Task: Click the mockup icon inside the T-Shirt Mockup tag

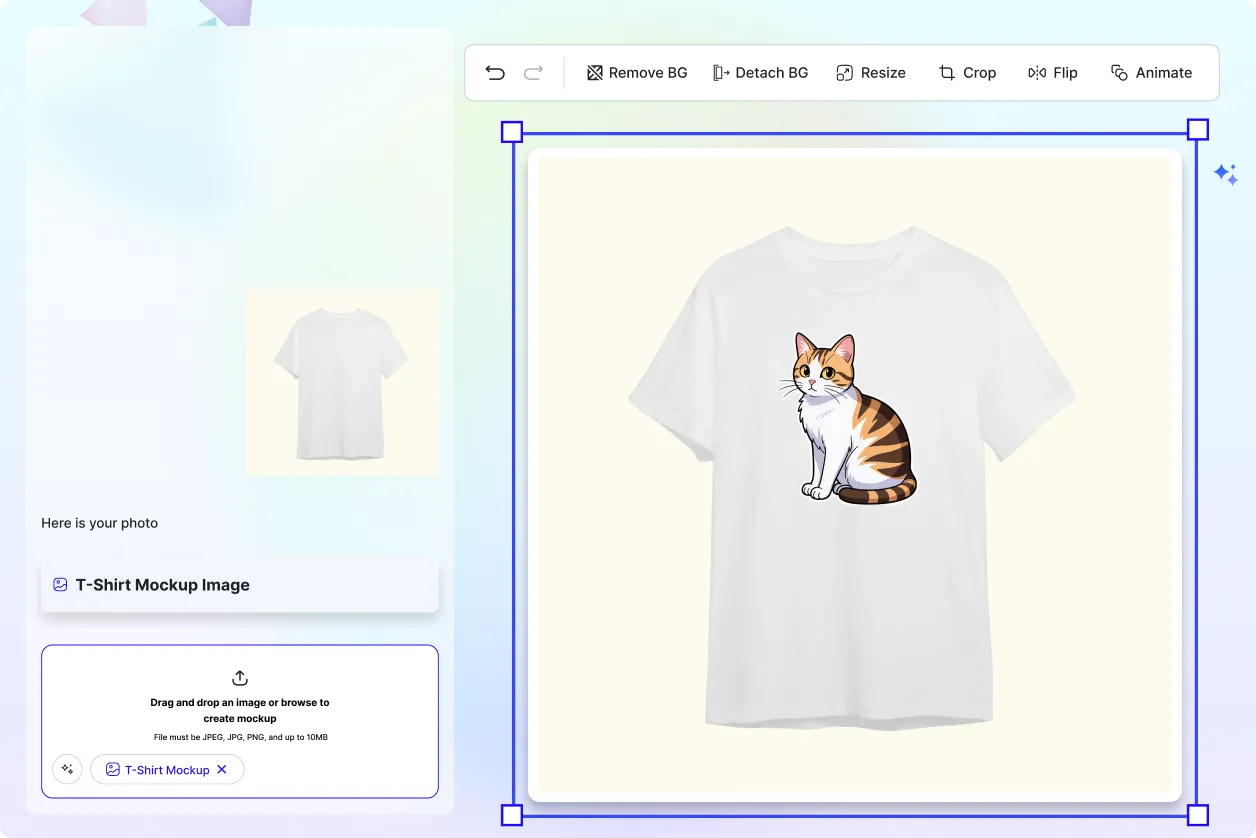Action: pos(113,769)
